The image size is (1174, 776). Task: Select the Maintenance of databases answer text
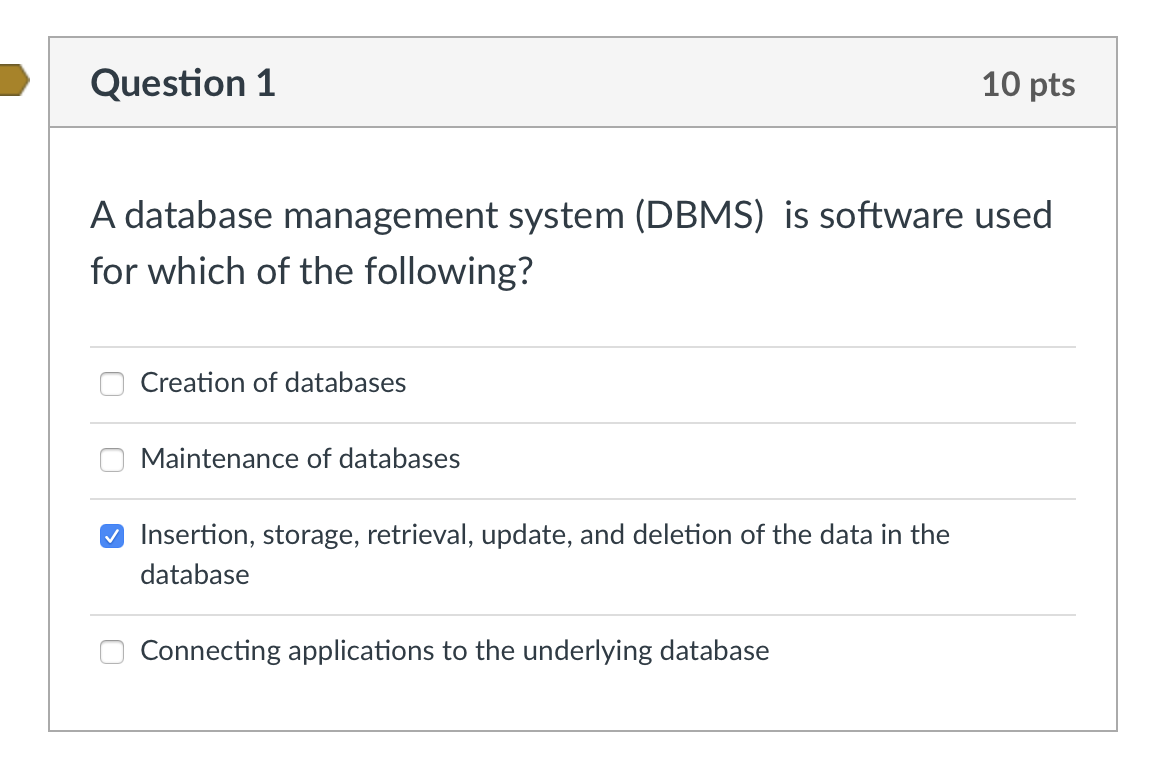point(300,459)
